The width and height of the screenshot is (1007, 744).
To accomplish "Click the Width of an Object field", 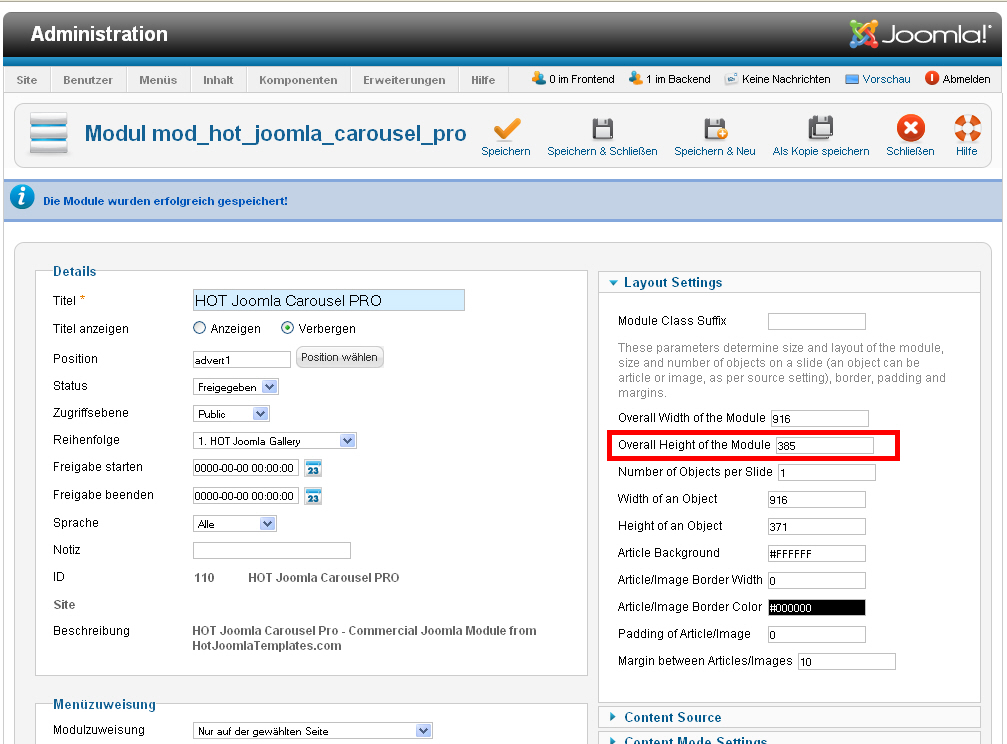I will (817, 499).
